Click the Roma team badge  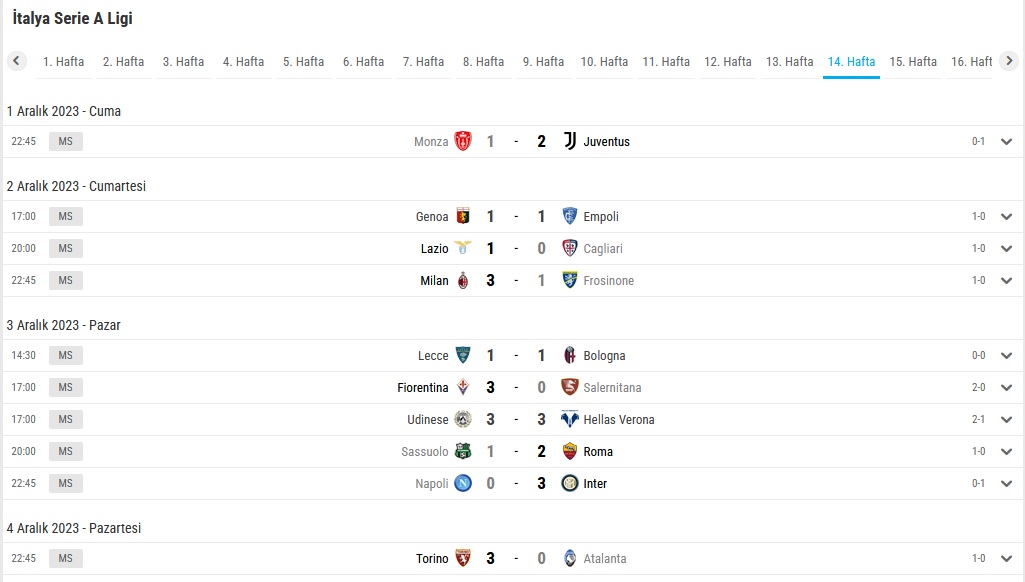click(x=570, y=451)
